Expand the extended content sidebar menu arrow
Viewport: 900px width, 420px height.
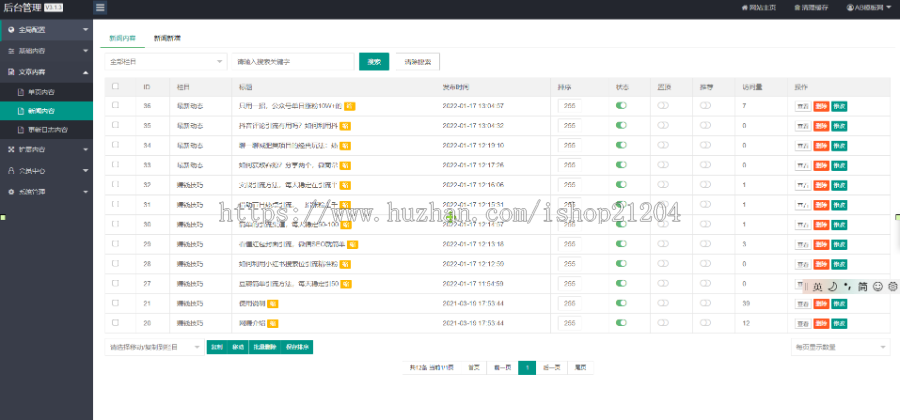click(x=86, y=149)
